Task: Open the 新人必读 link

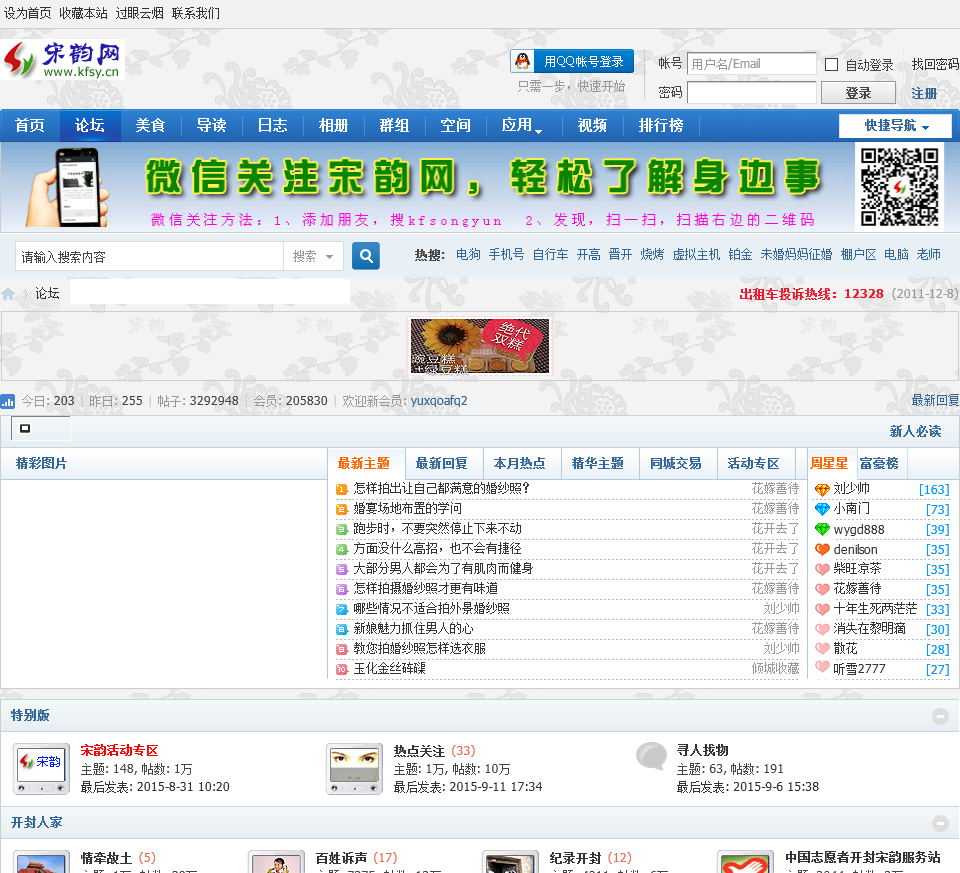Action: coord(915,432)
